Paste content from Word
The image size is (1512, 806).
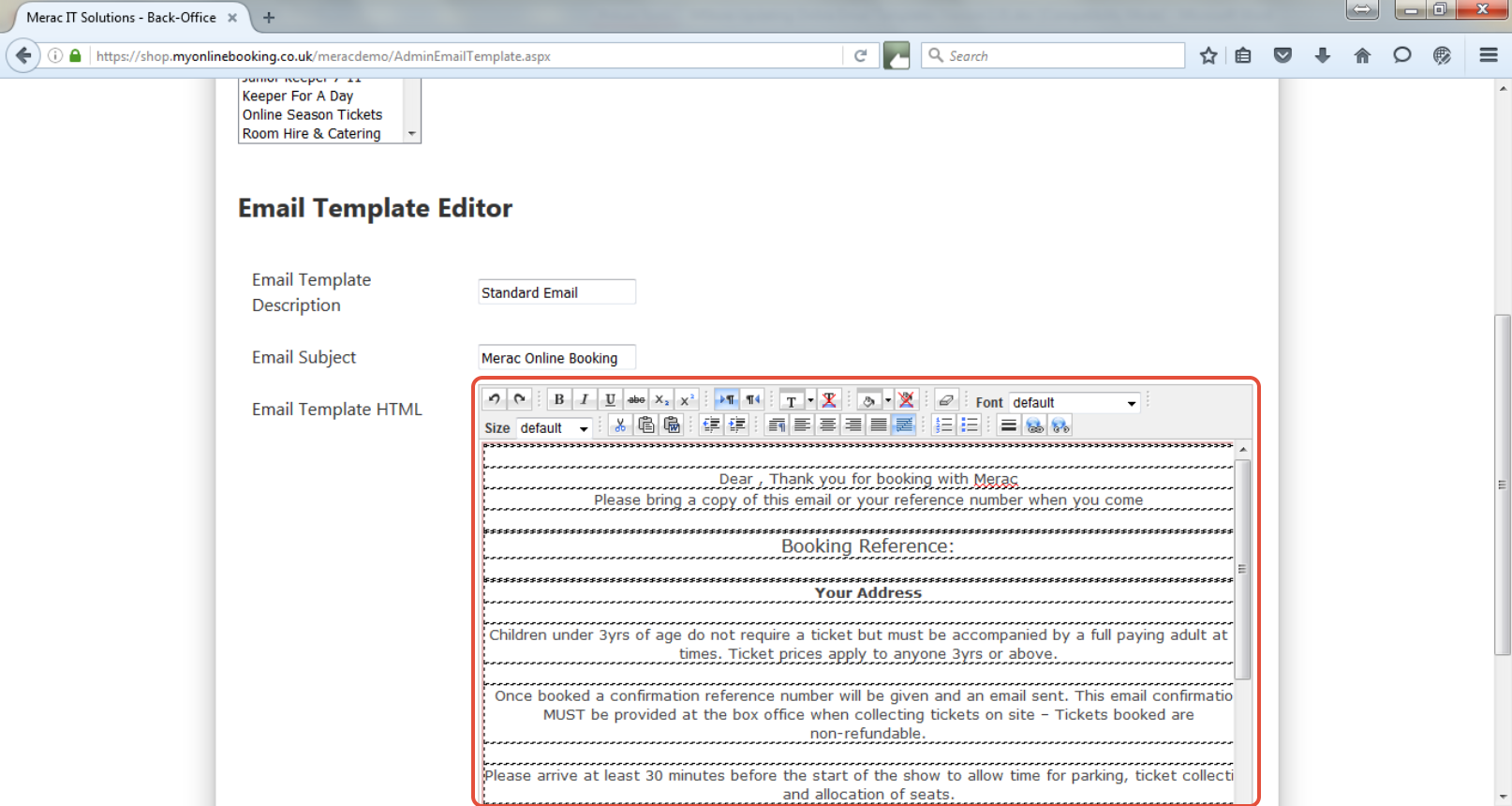click(672, 425)
